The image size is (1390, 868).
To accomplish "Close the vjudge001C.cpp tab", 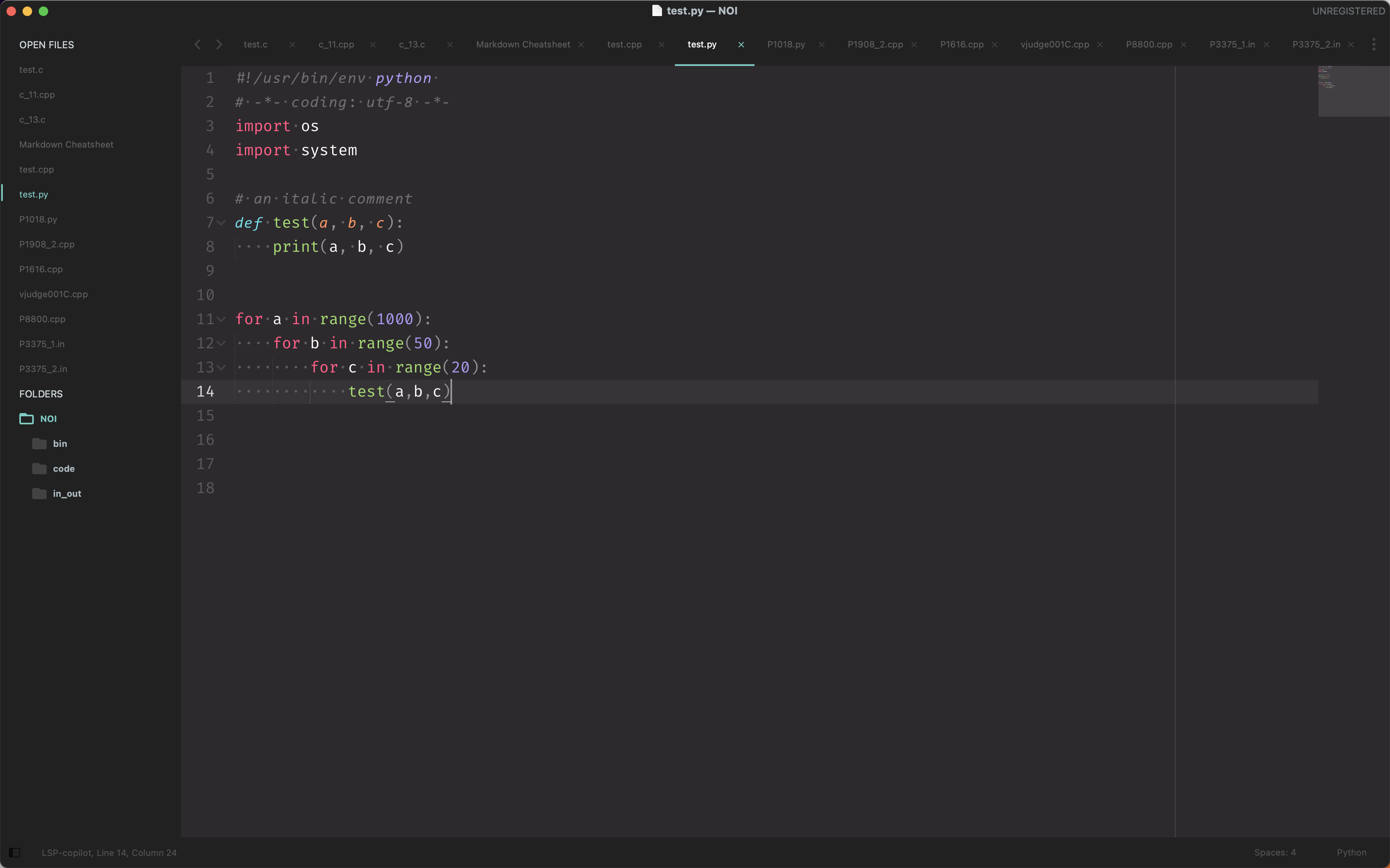I will tap(1100, 44).
